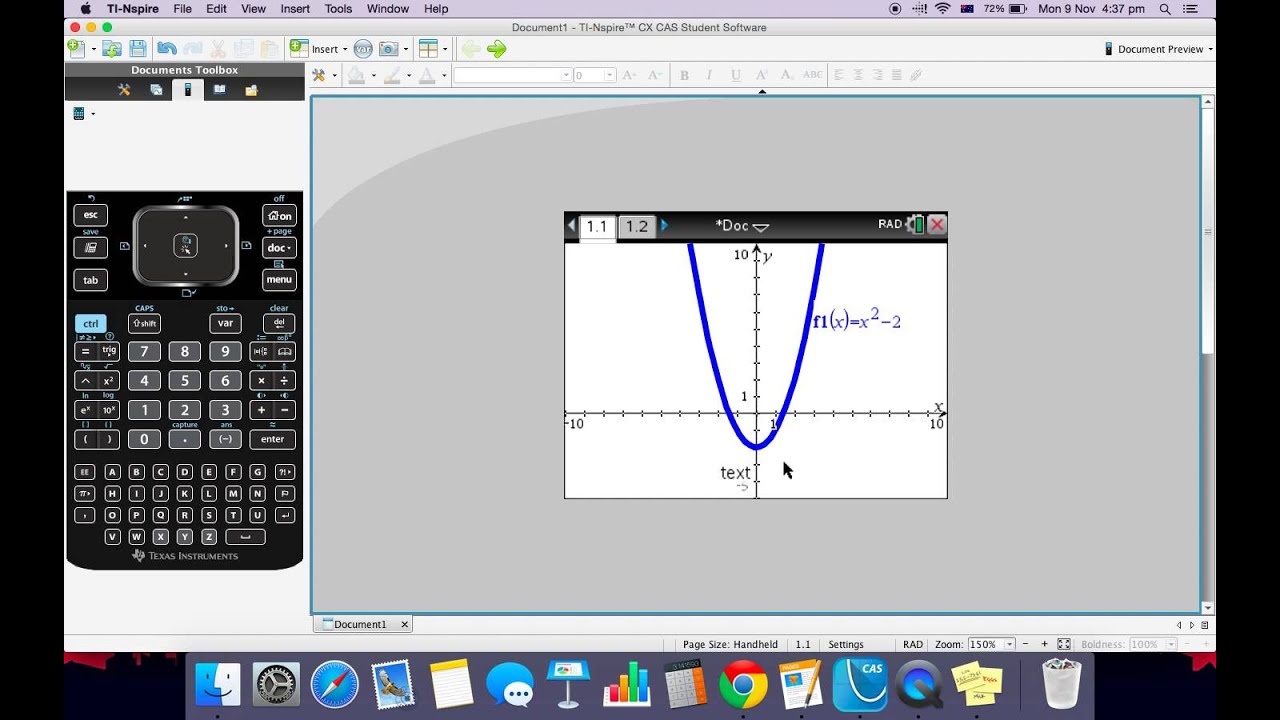Decrease zoom with minus button
This screenshot has height=720, width=1280.
[1027, 644]
